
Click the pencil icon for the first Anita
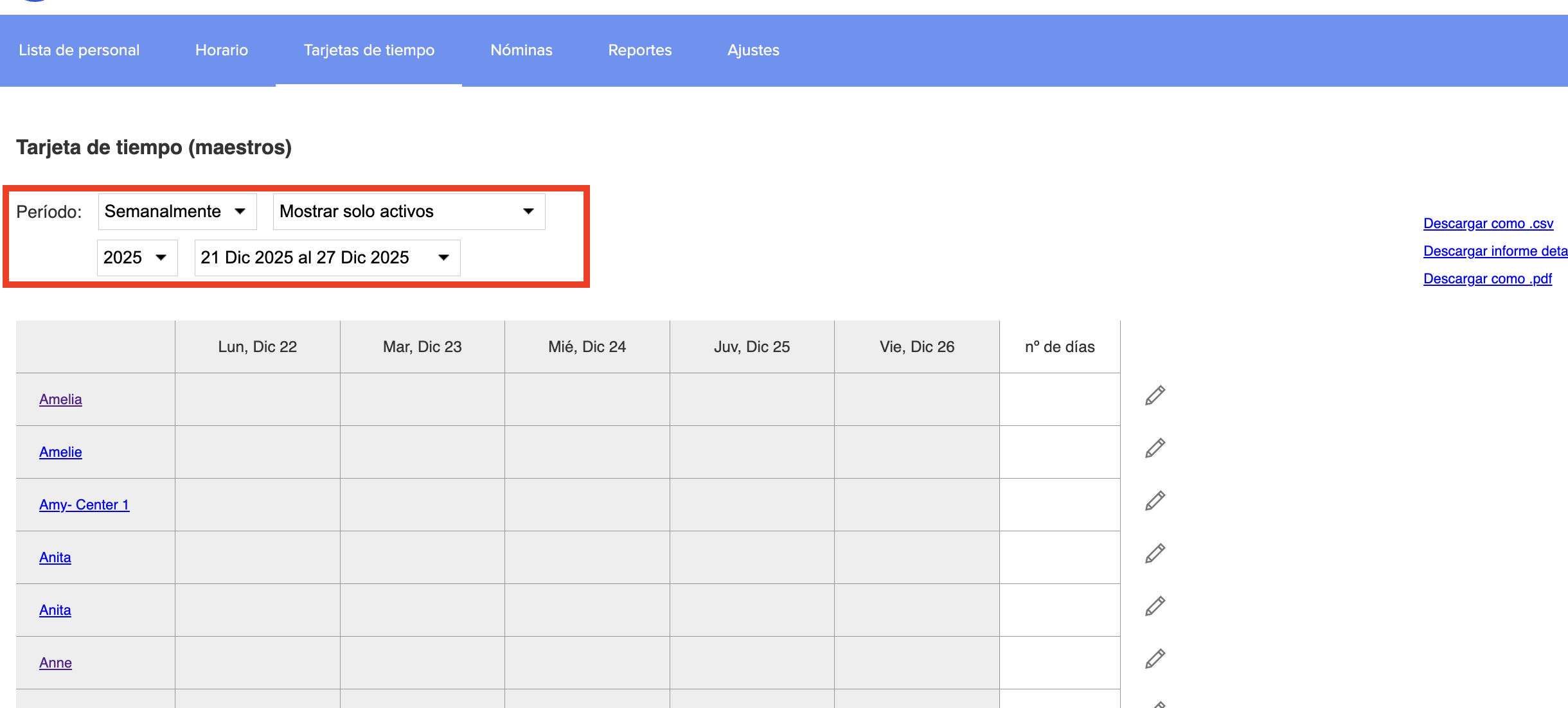(x=1155, y=554)
